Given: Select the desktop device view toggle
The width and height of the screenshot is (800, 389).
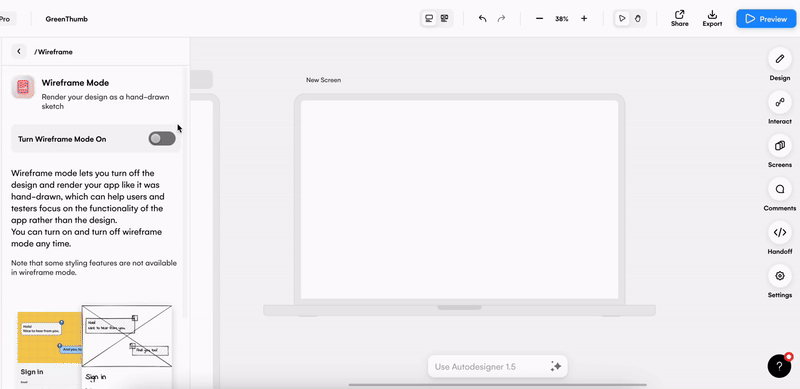Looking at the screenshot, I should (429, 18).
